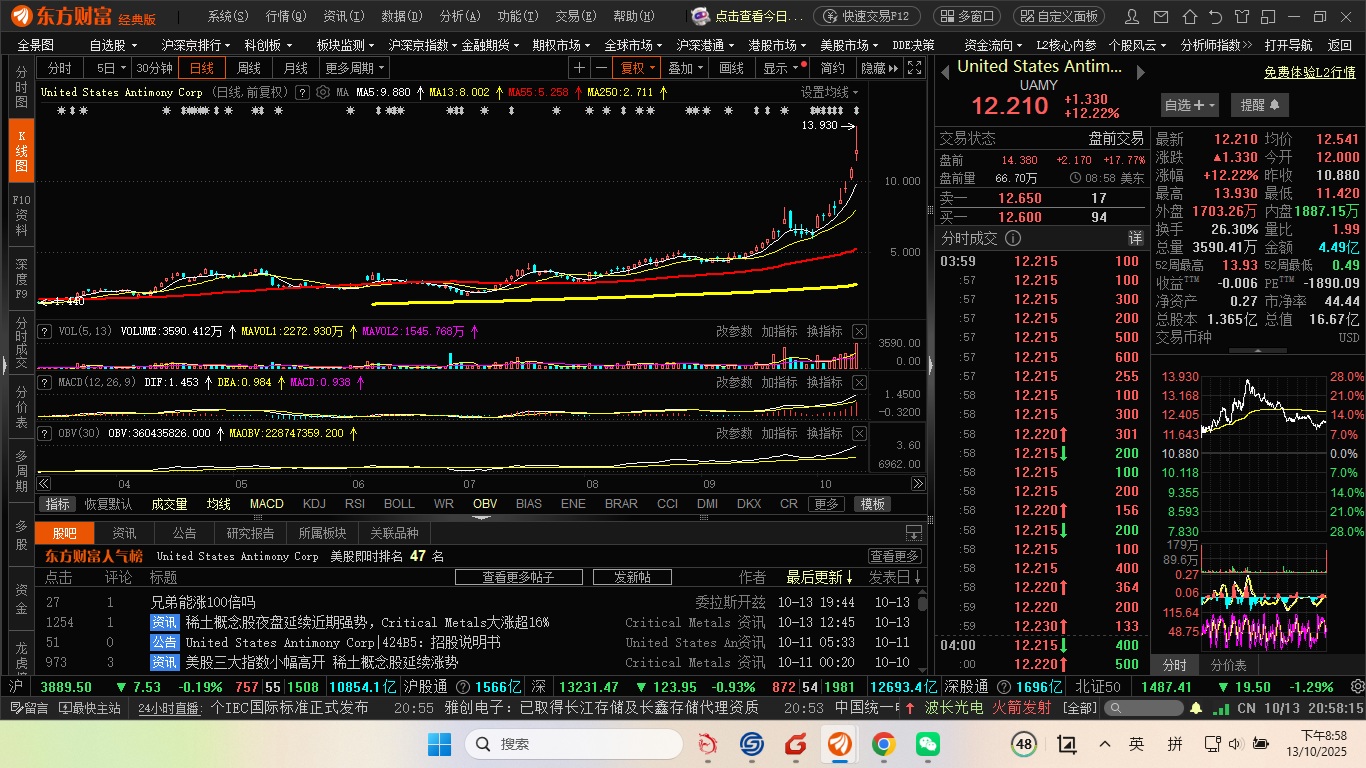
Task: Open MA settings gear icon
Action: coord(322,92)
